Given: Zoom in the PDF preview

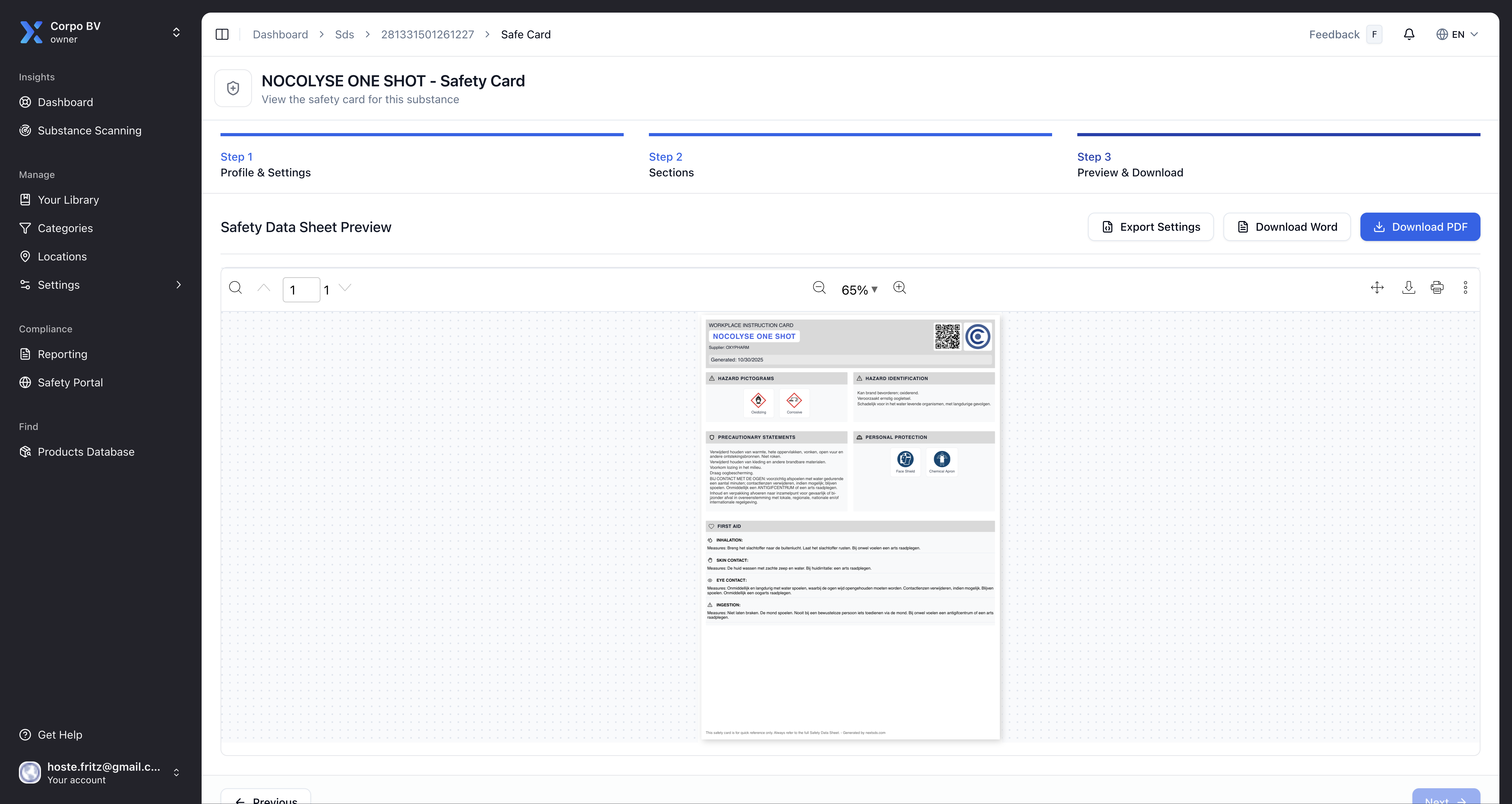Looking at the screenshot, I should point(899,288).
